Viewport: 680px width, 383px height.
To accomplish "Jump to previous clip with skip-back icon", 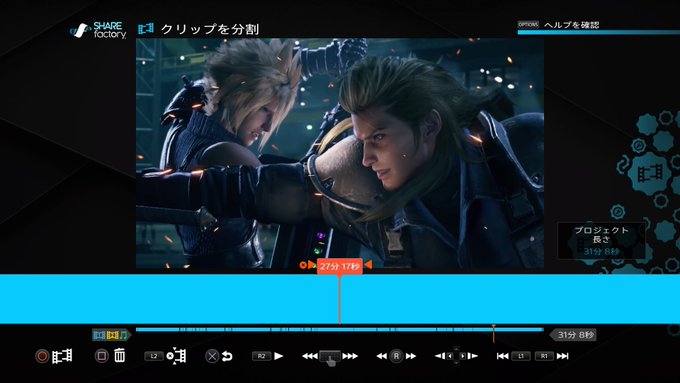I will tap(503, 356).
